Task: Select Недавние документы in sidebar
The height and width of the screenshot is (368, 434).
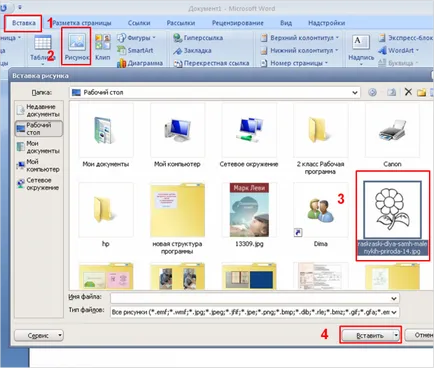Action: (x=39, y=110)
